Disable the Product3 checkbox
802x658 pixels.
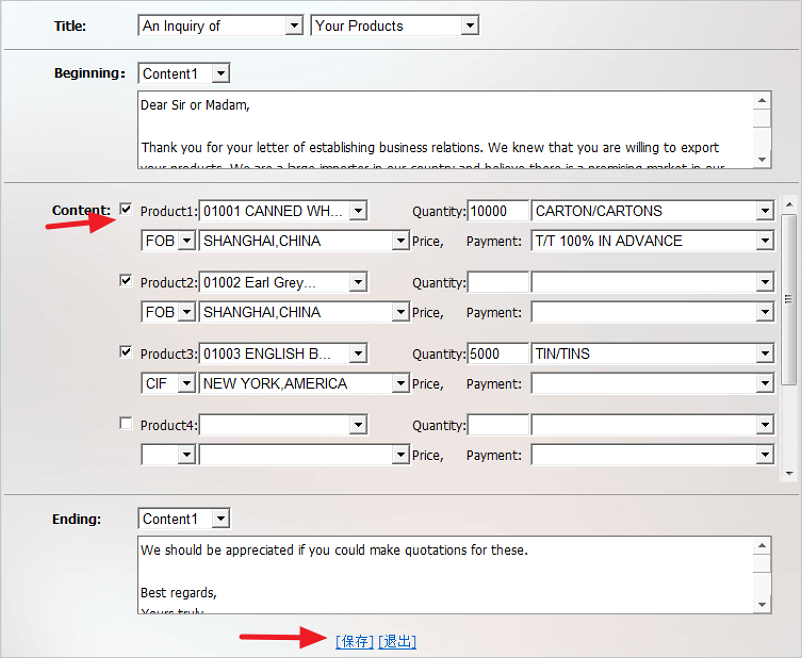coord(126,352)
